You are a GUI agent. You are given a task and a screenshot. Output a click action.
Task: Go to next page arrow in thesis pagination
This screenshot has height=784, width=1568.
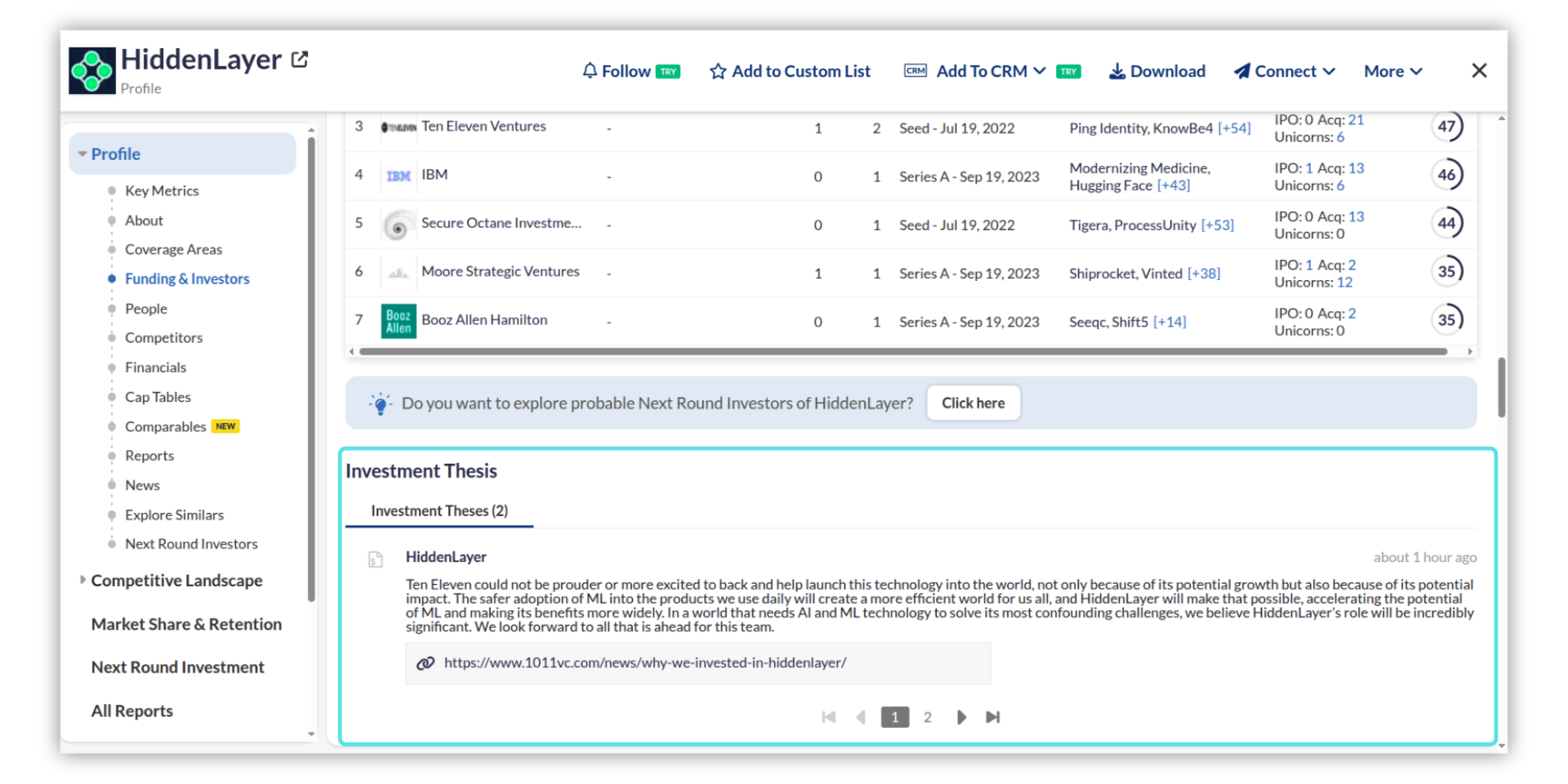click(x=961, y=717)
